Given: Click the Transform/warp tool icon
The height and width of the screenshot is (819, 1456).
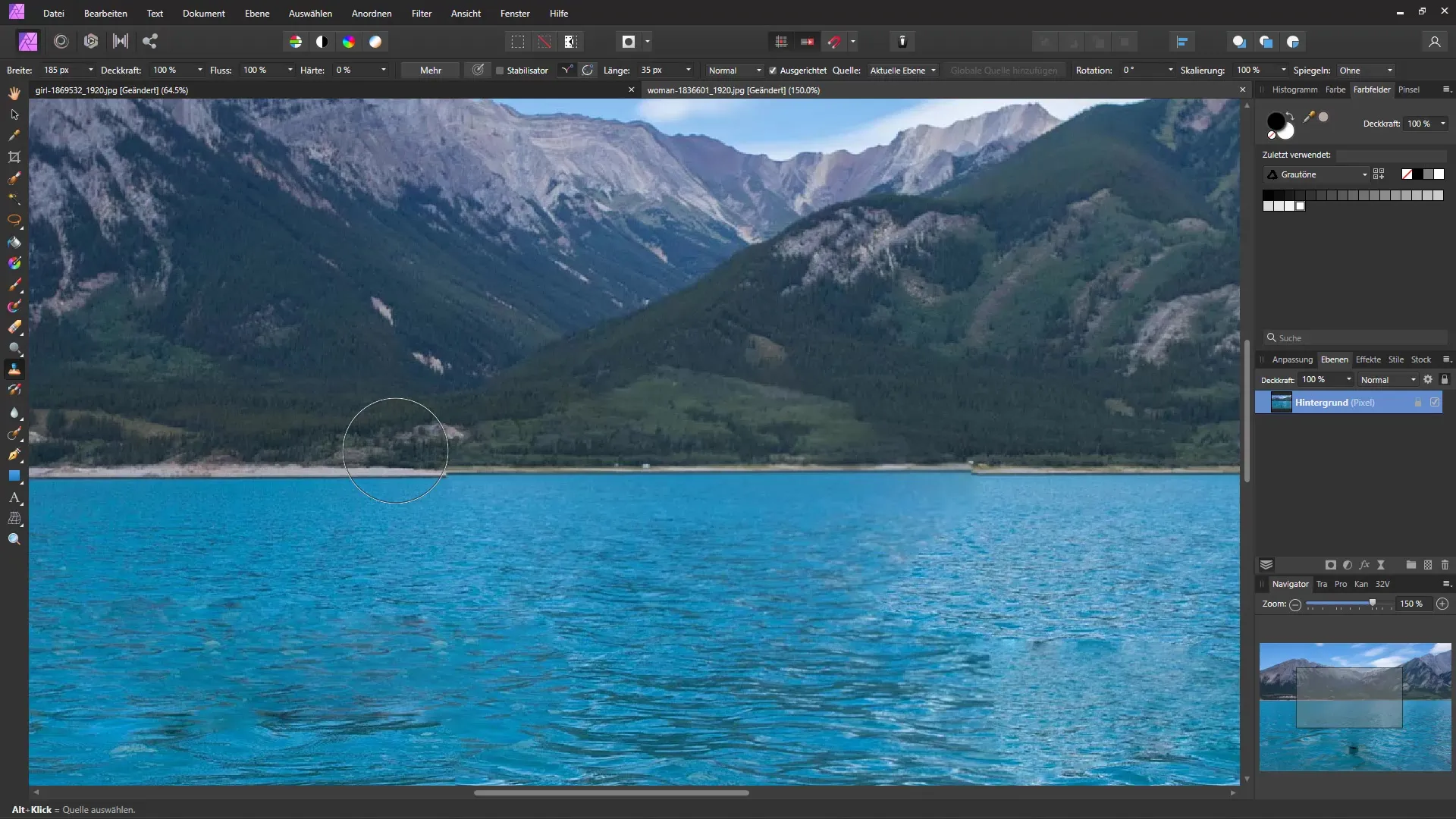Looking at the screenshot, I should (14, 519).
